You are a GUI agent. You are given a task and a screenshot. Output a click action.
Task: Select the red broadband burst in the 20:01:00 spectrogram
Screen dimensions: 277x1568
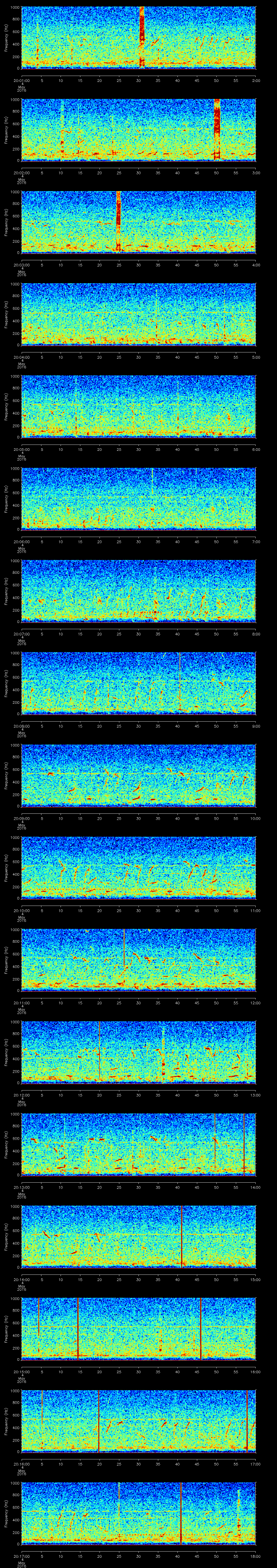(x=142, y=36)
